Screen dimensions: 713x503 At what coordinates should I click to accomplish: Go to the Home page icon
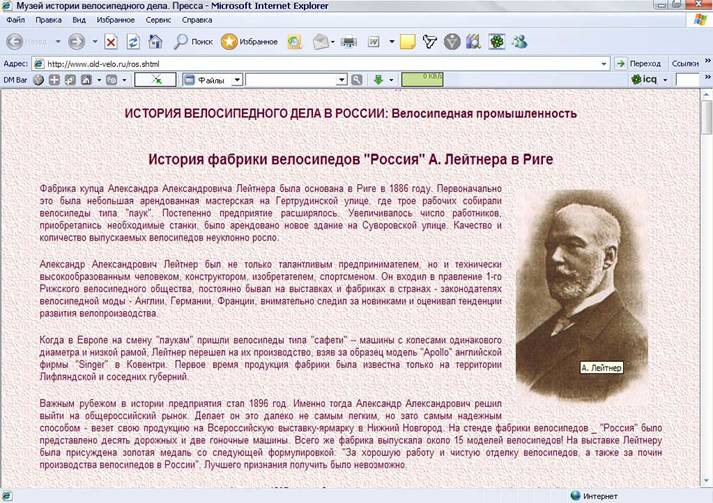pyautogui.click(x=155, y=42)
